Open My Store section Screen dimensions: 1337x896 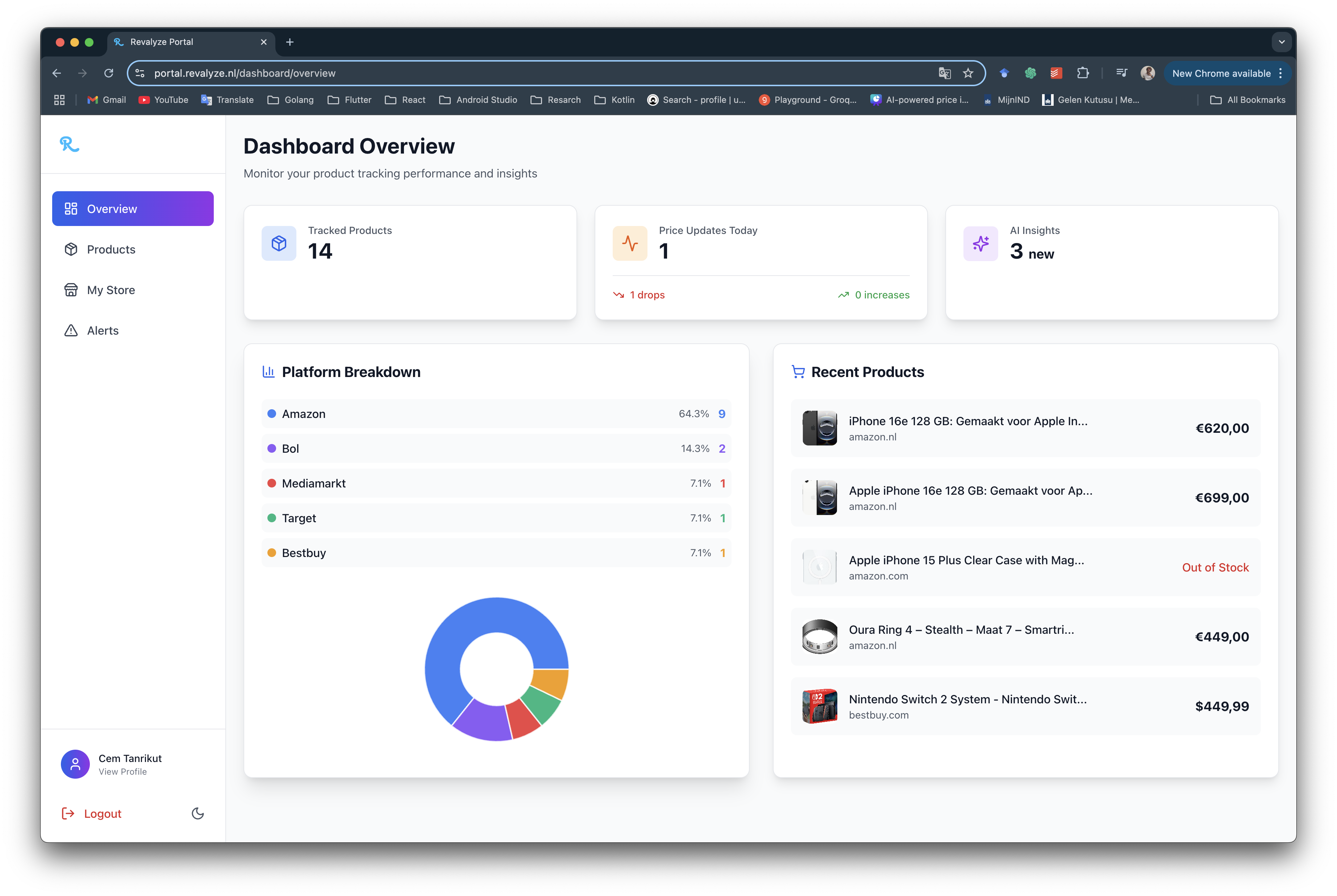[133, 290]
